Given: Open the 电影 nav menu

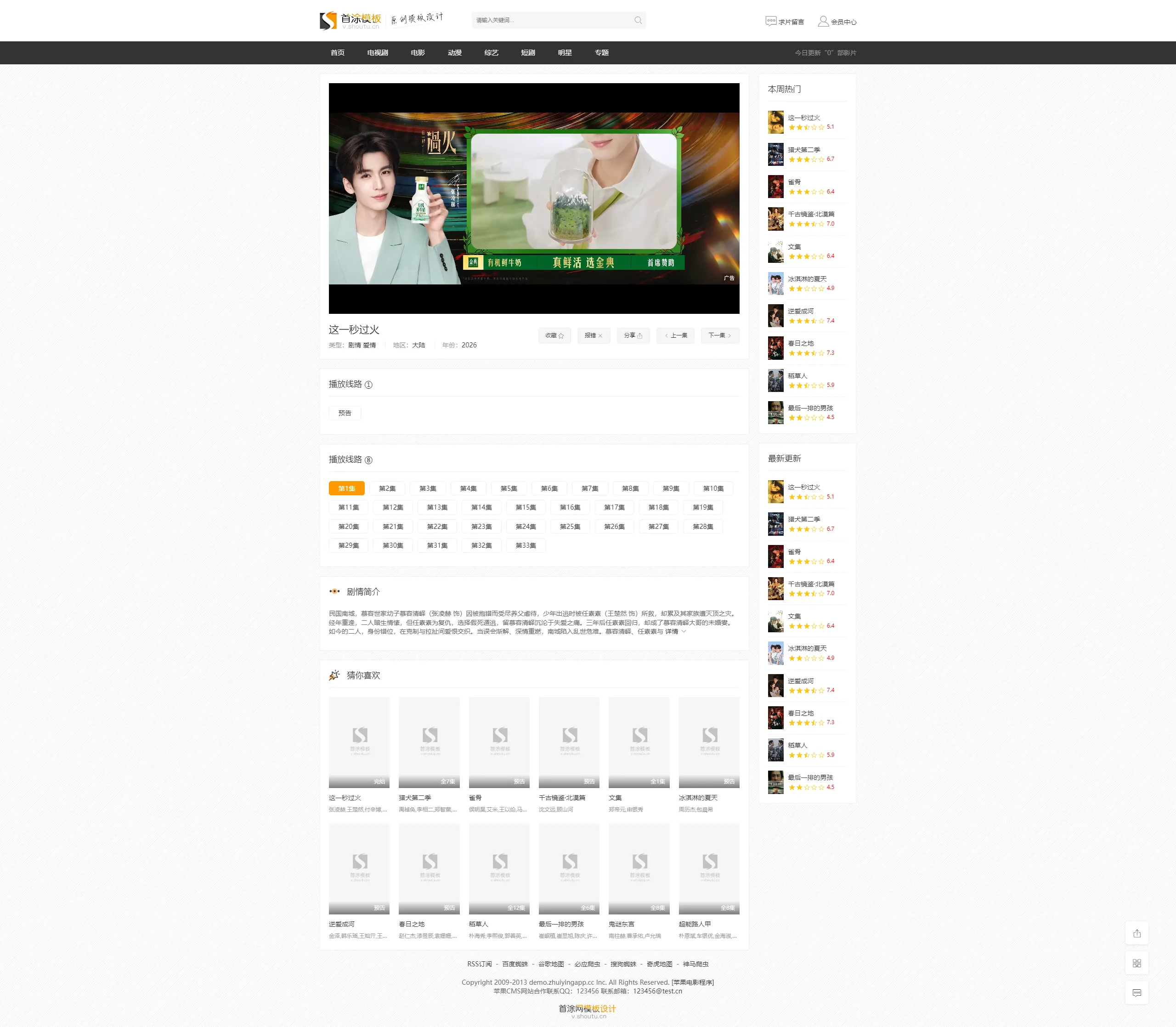Looking at the screenshot, I should pyautogui.click(x=418, y=53).
